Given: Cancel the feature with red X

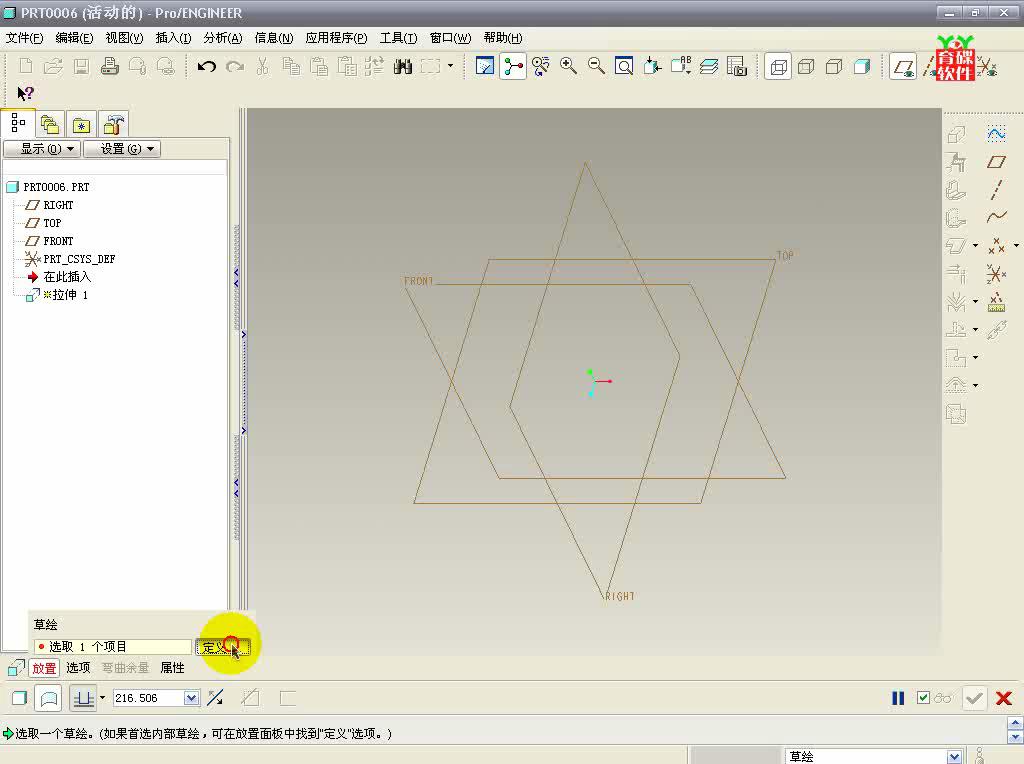Looking at the screenshot, I should (1003, 698).
